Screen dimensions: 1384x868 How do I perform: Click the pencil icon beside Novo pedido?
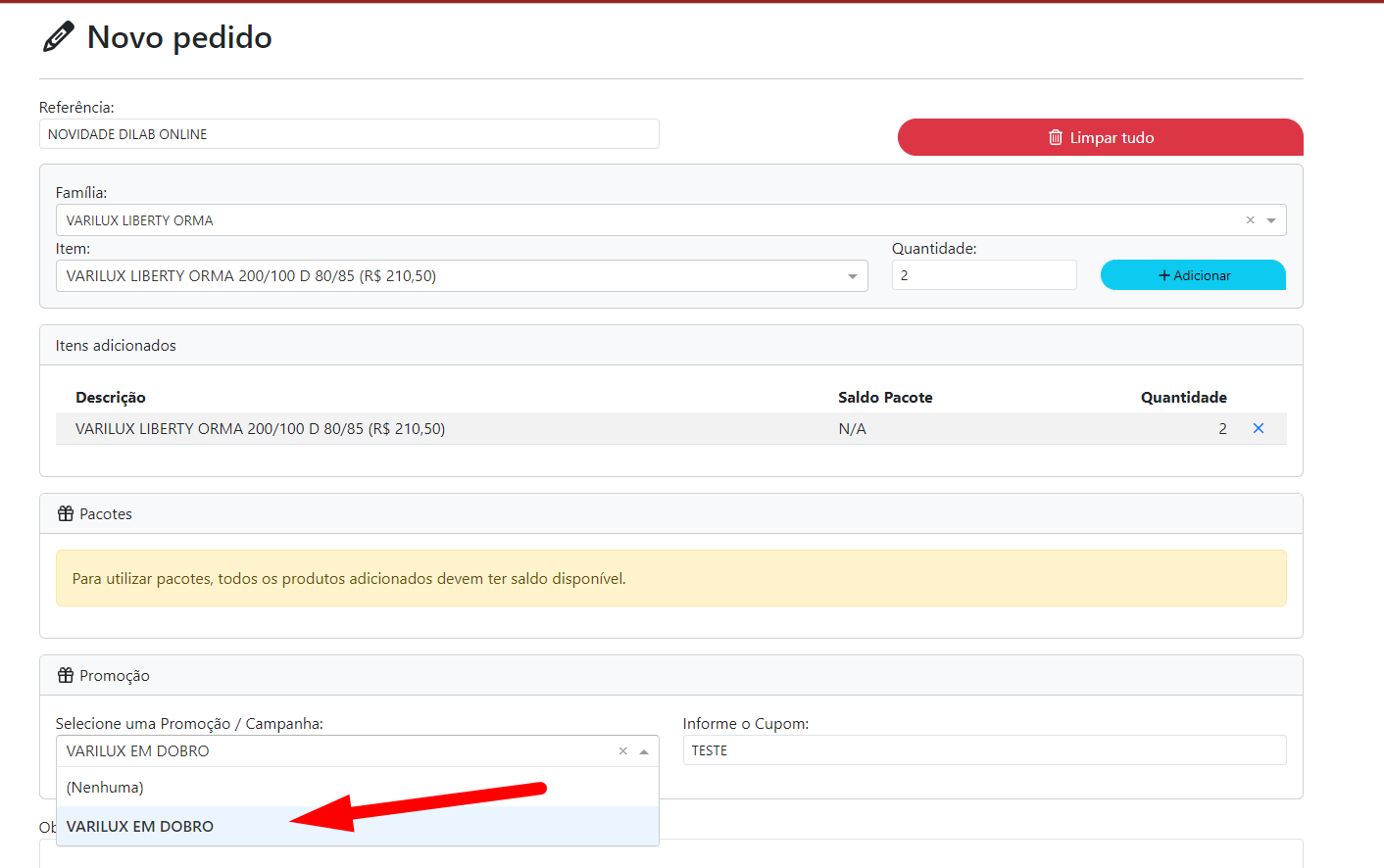coord(59,37)
